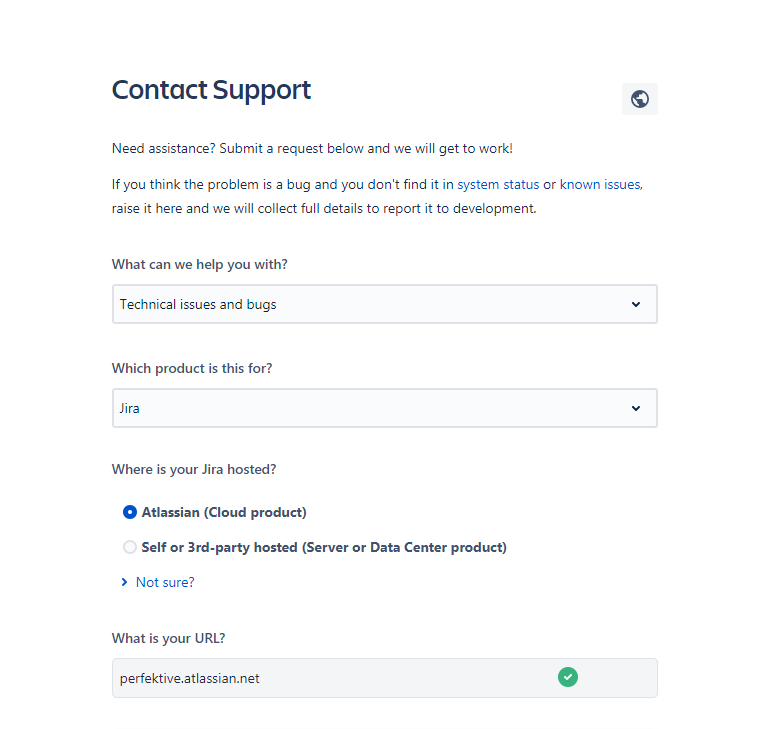
Task: Click the "Where is your Jira hosted?" label
Action: (194, 469)
